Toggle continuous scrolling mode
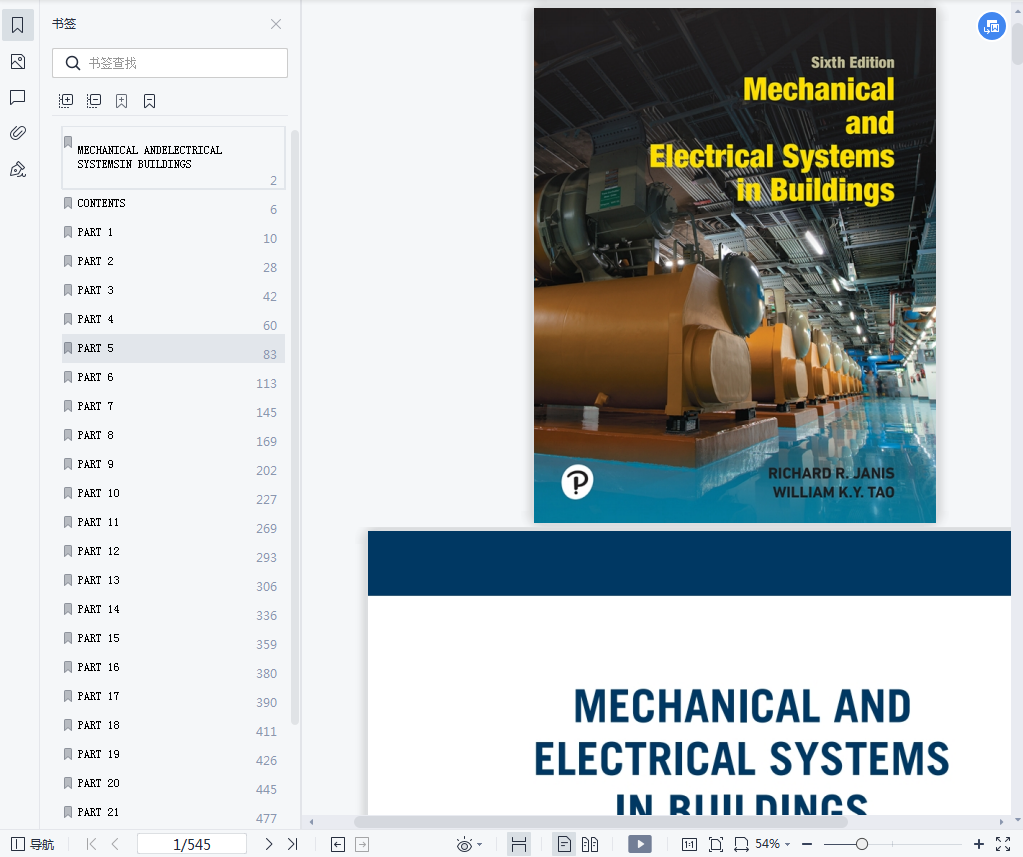This screenshot has width=1023, height=857. point(519,845)
